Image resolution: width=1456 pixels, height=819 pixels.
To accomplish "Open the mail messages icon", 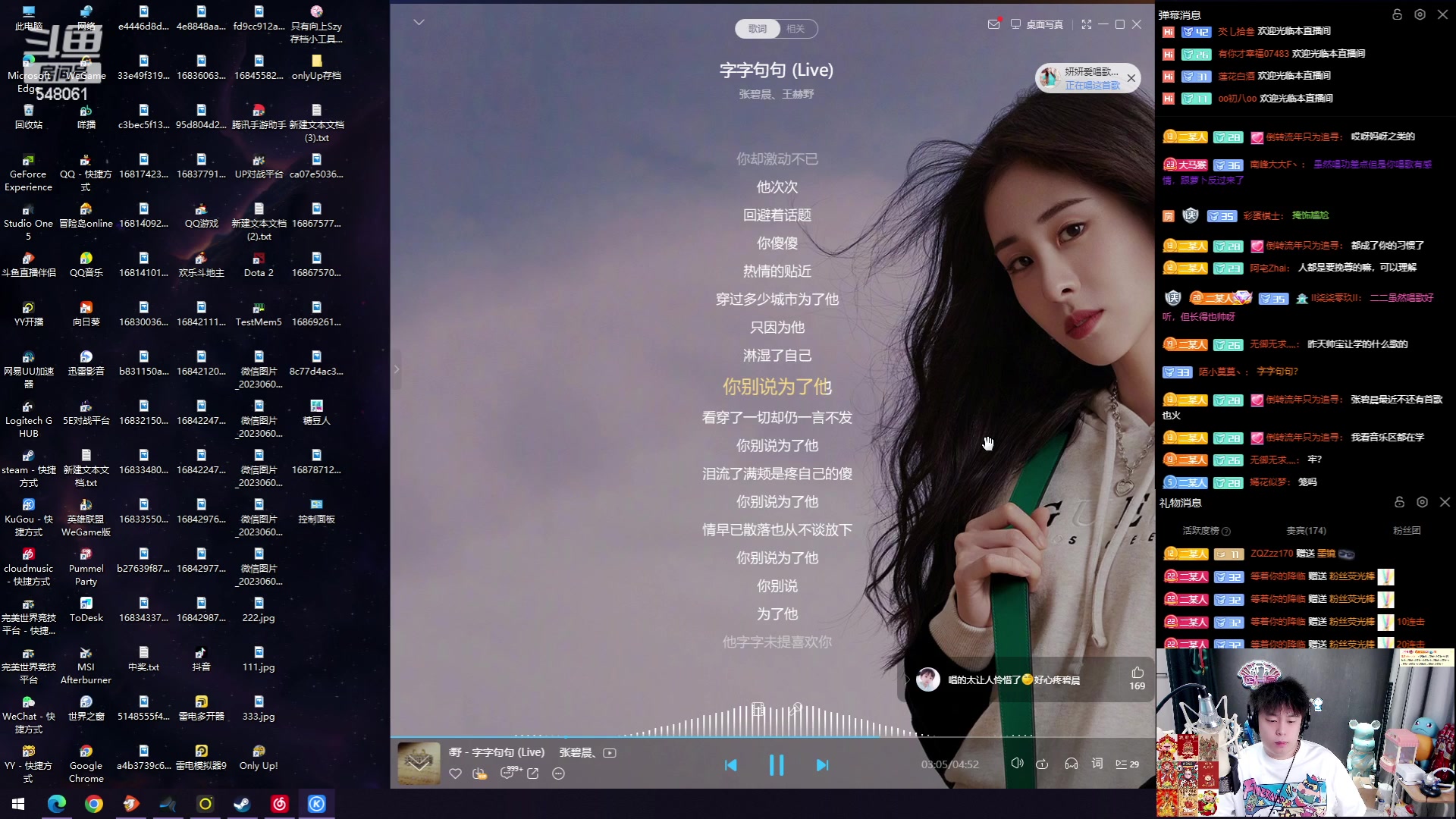I will click(993, 24).
